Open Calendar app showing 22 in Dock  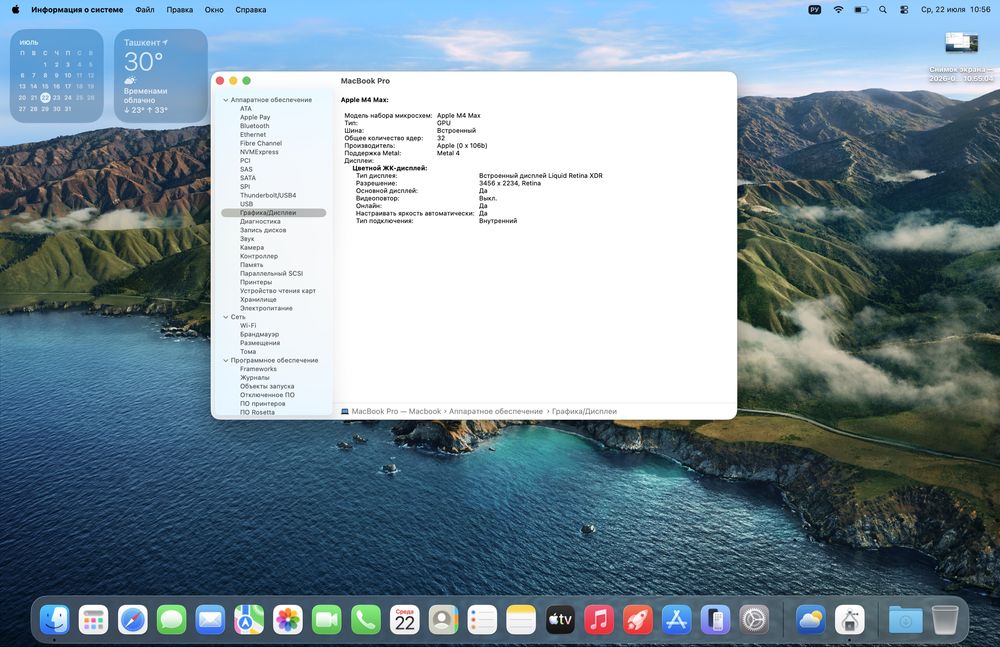[x=405, y=620]
